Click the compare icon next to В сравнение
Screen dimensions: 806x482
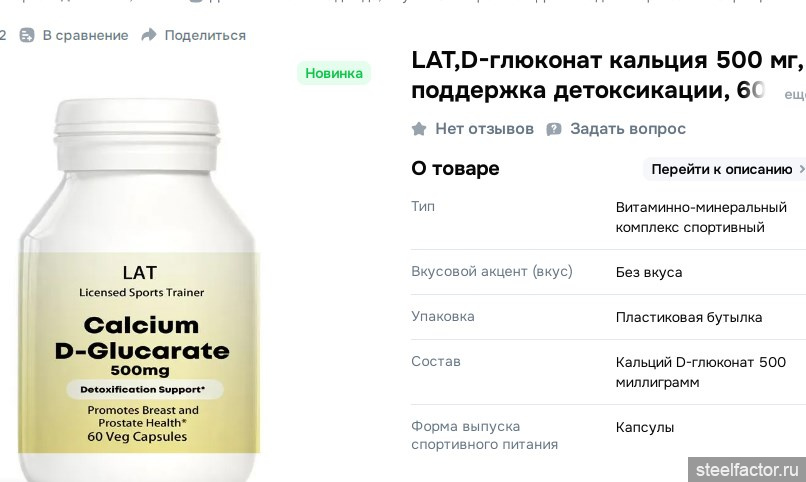(27, 35)
